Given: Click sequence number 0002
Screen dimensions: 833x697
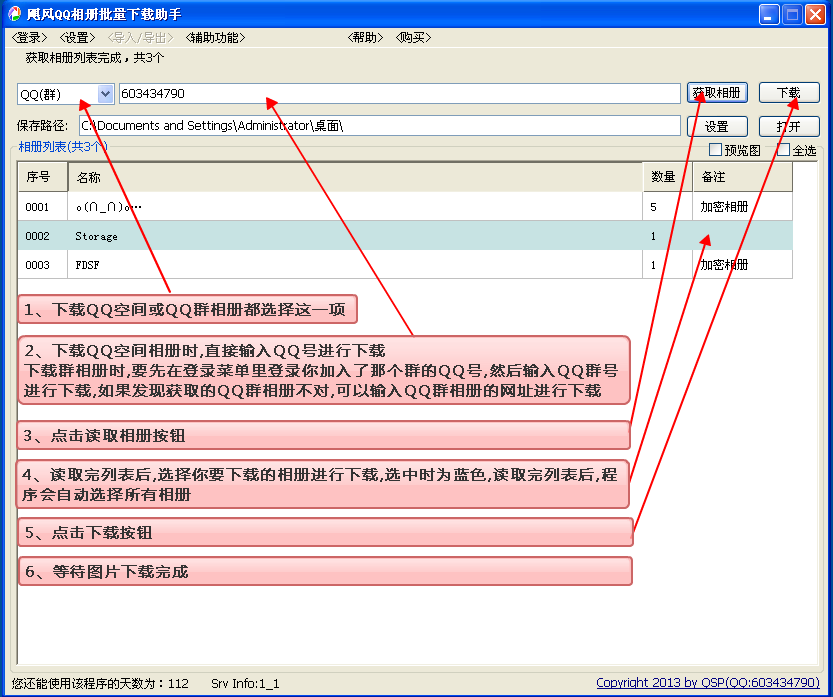Looking at the screenshot, I should click(x=37, y=236).
